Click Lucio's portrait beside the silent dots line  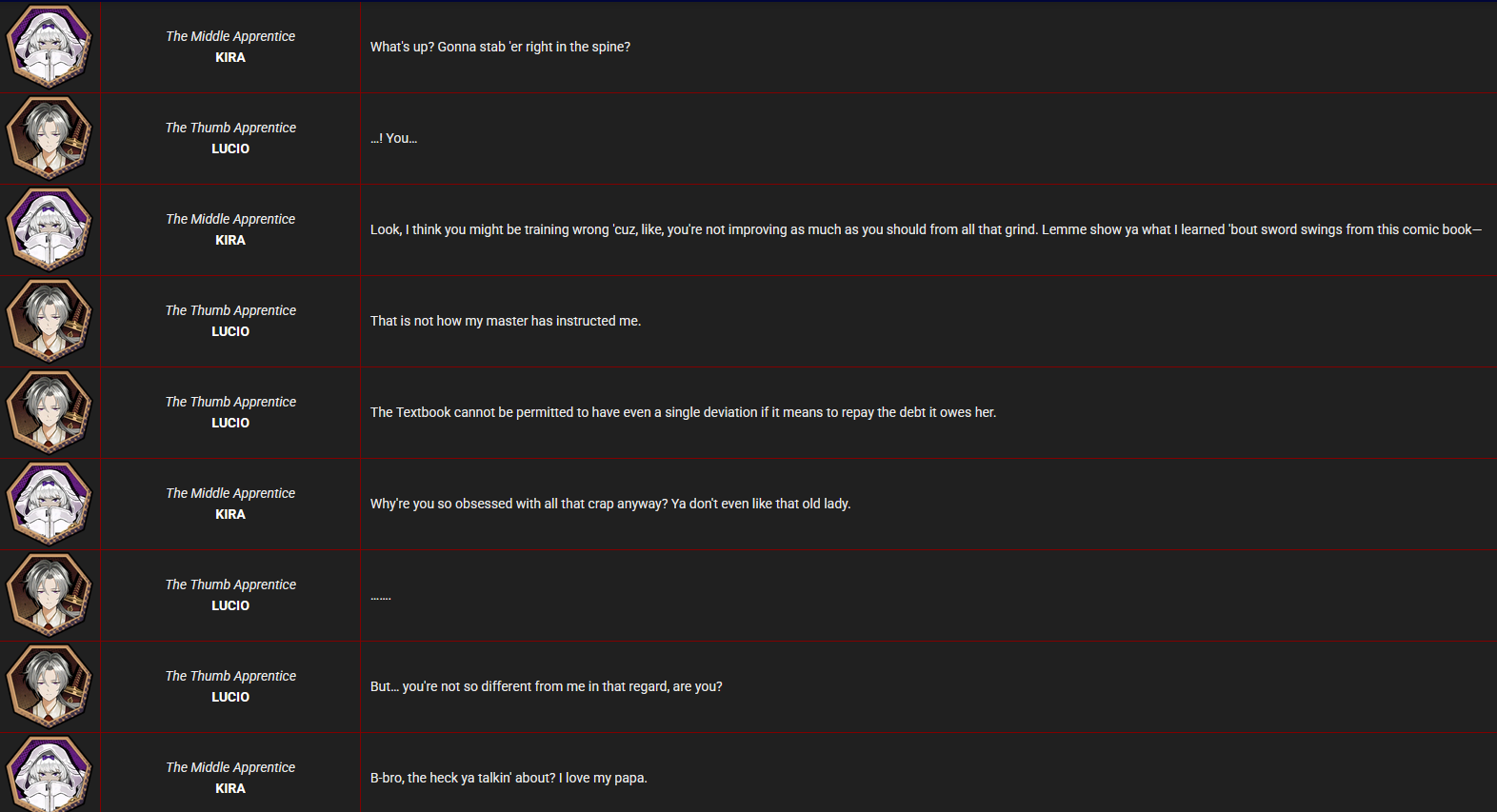coord(49,595)
